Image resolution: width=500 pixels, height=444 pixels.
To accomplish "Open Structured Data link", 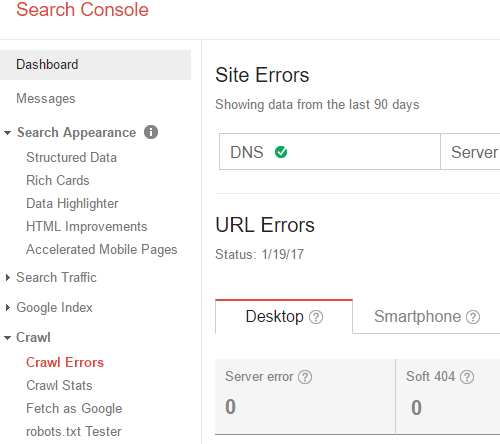I will [x=71, y=157].
